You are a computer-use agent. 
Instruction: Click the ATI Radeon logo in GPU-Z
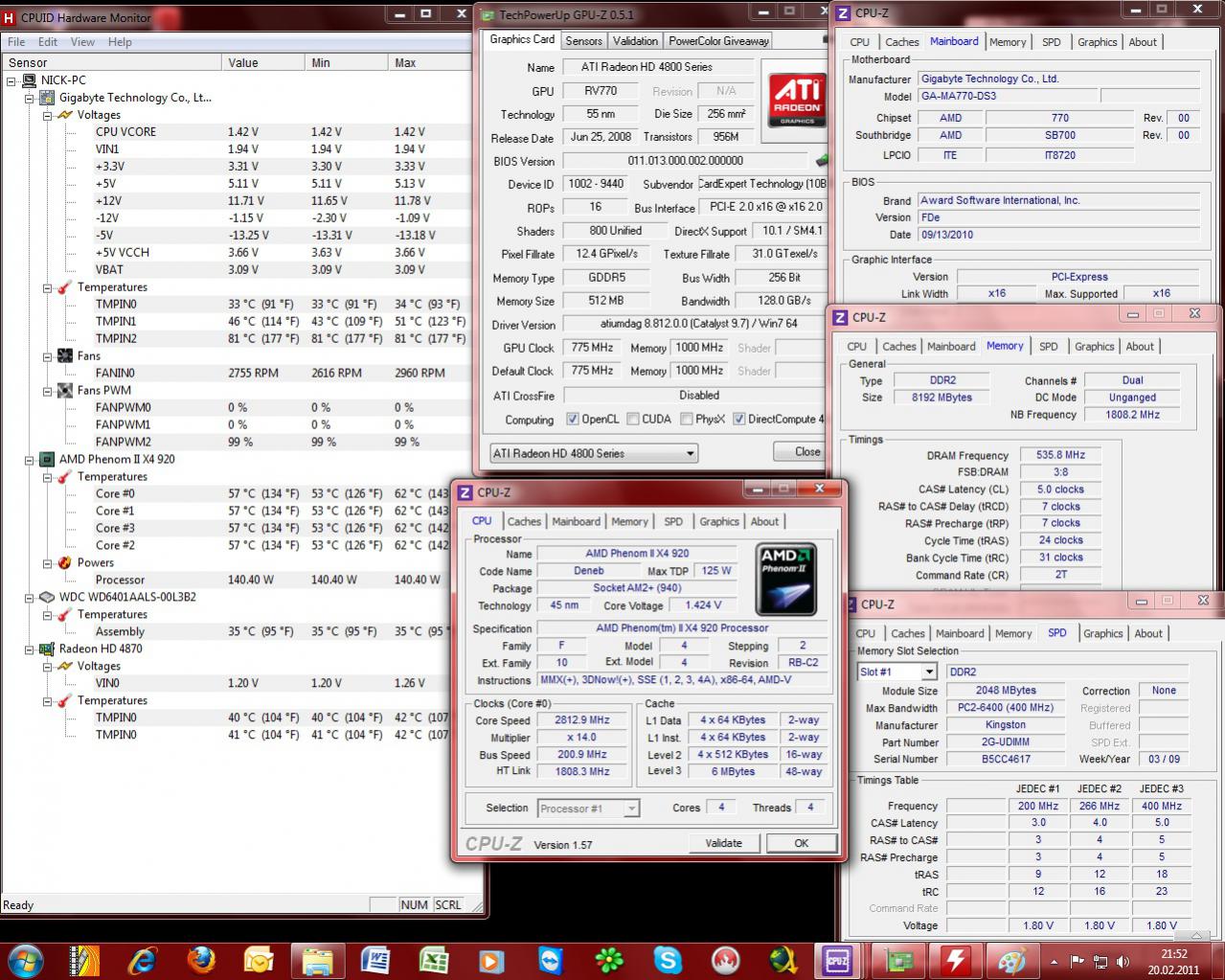[x=798, y=102]
